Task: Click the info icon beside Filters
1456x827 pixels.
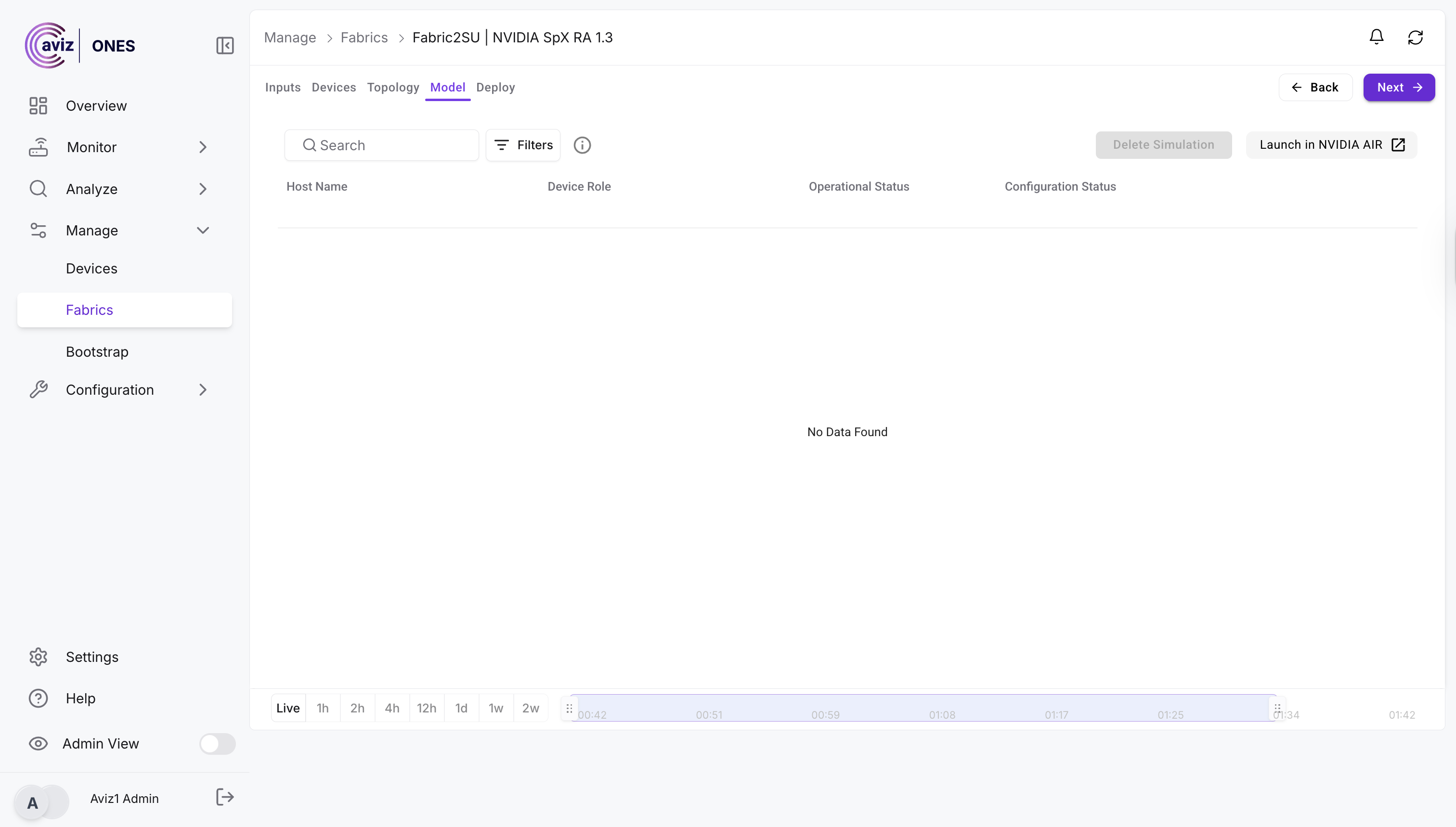Action: (x=582, y=145)
